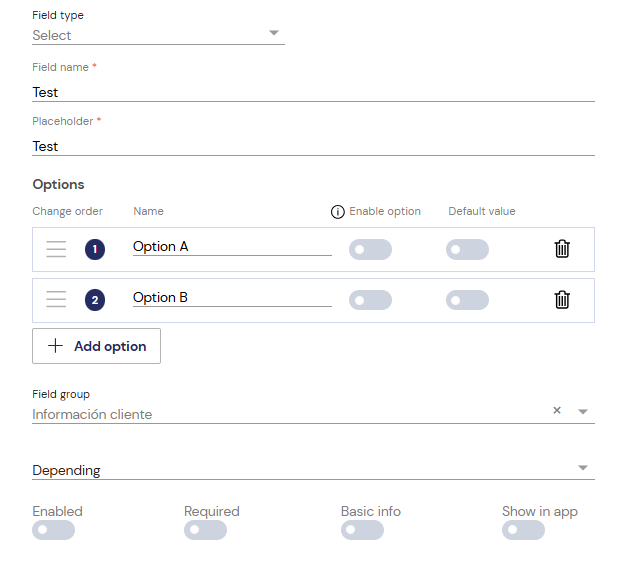
Task: Open the Field type dropdown
Action: coord(158,35)
